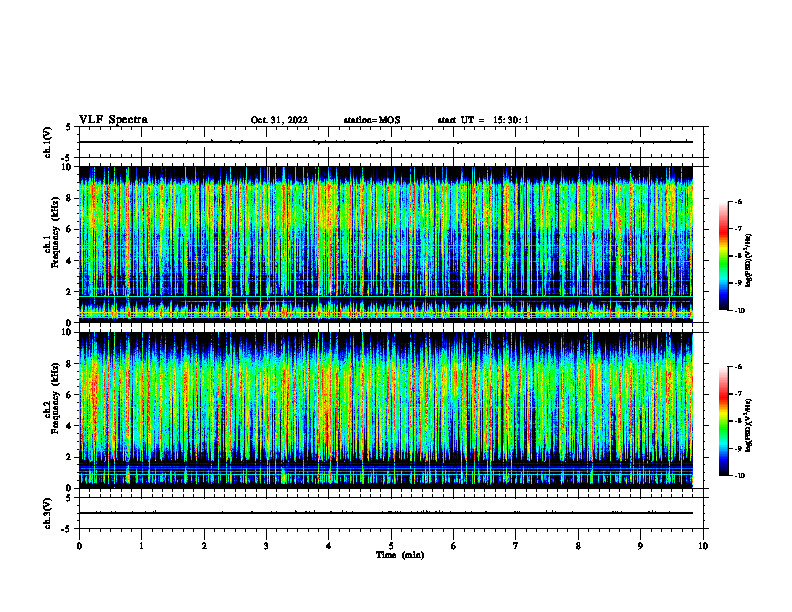
Task: Click the "6" kHz tick on ch.2 frequency axis
Action: tap(70, 395)
